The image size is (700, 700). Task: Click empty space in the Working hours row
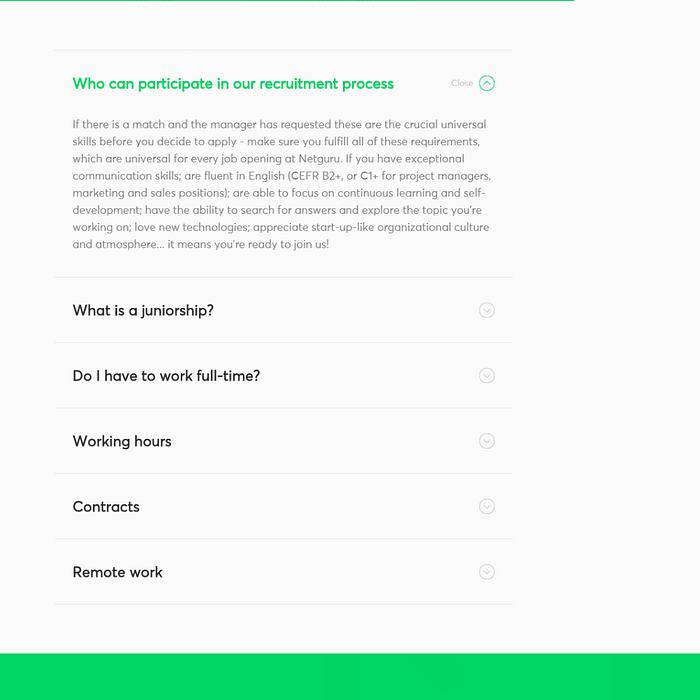(324, 441)
